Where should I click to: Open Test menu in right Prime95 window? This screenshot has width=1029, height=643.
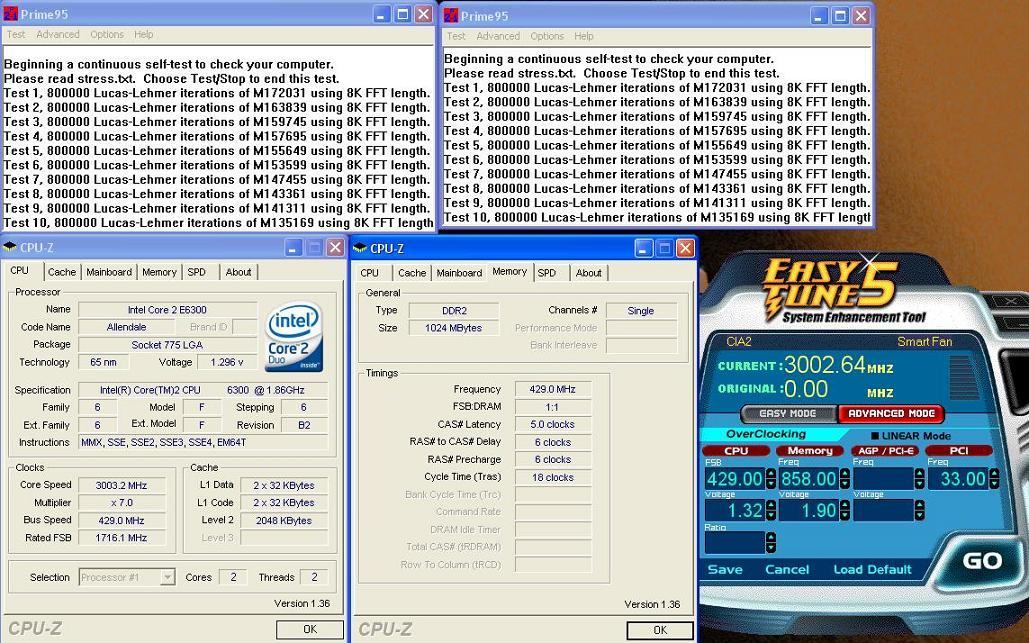point(456,36)
